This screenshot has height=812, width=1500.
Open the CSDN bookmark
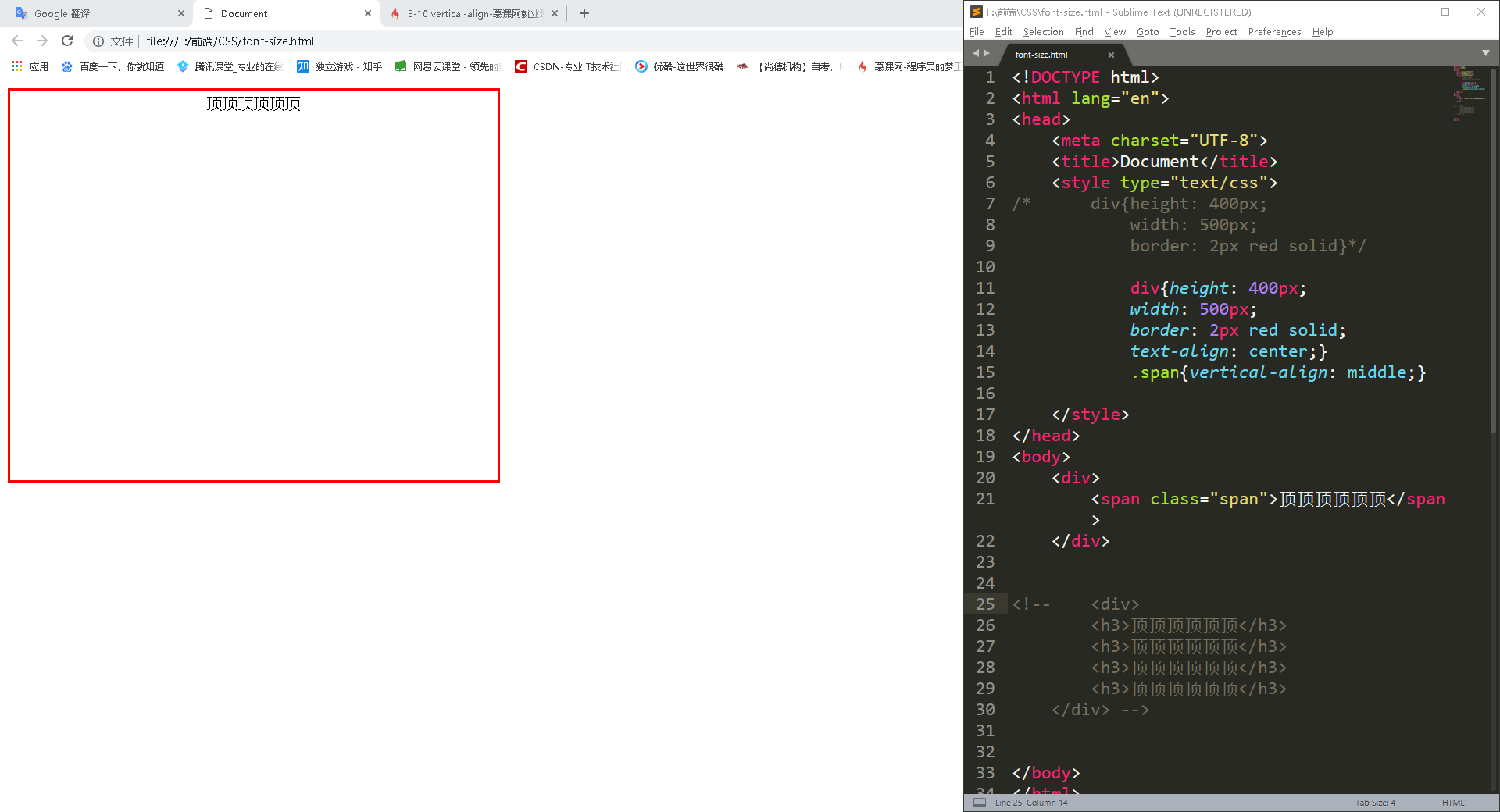(567, 67)
